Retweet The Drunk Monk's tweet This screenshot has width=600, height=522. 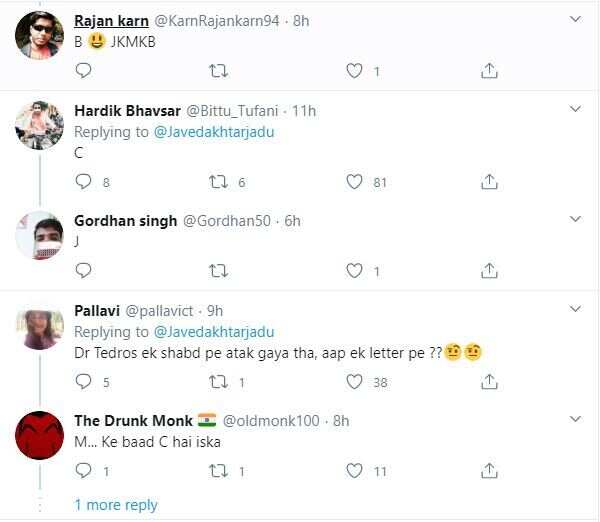coord(218,470)
